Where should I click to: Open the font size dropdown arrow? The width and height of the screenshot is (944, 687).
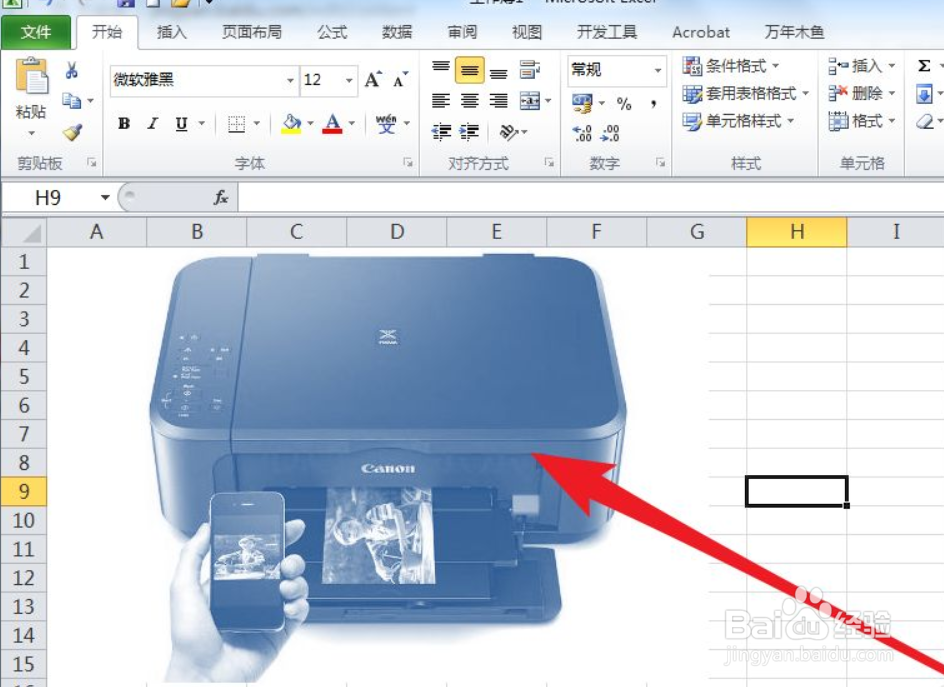349,80
